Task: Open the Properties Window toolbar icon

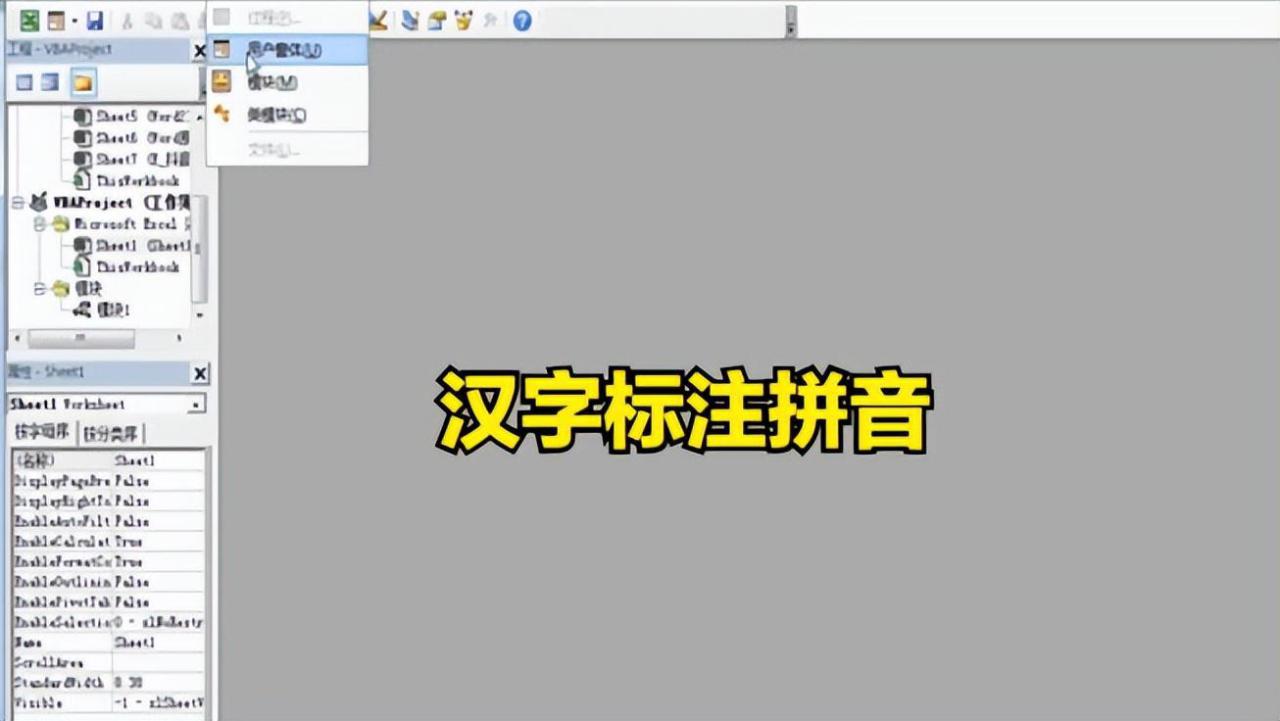Action: click(x=436, y=20)
